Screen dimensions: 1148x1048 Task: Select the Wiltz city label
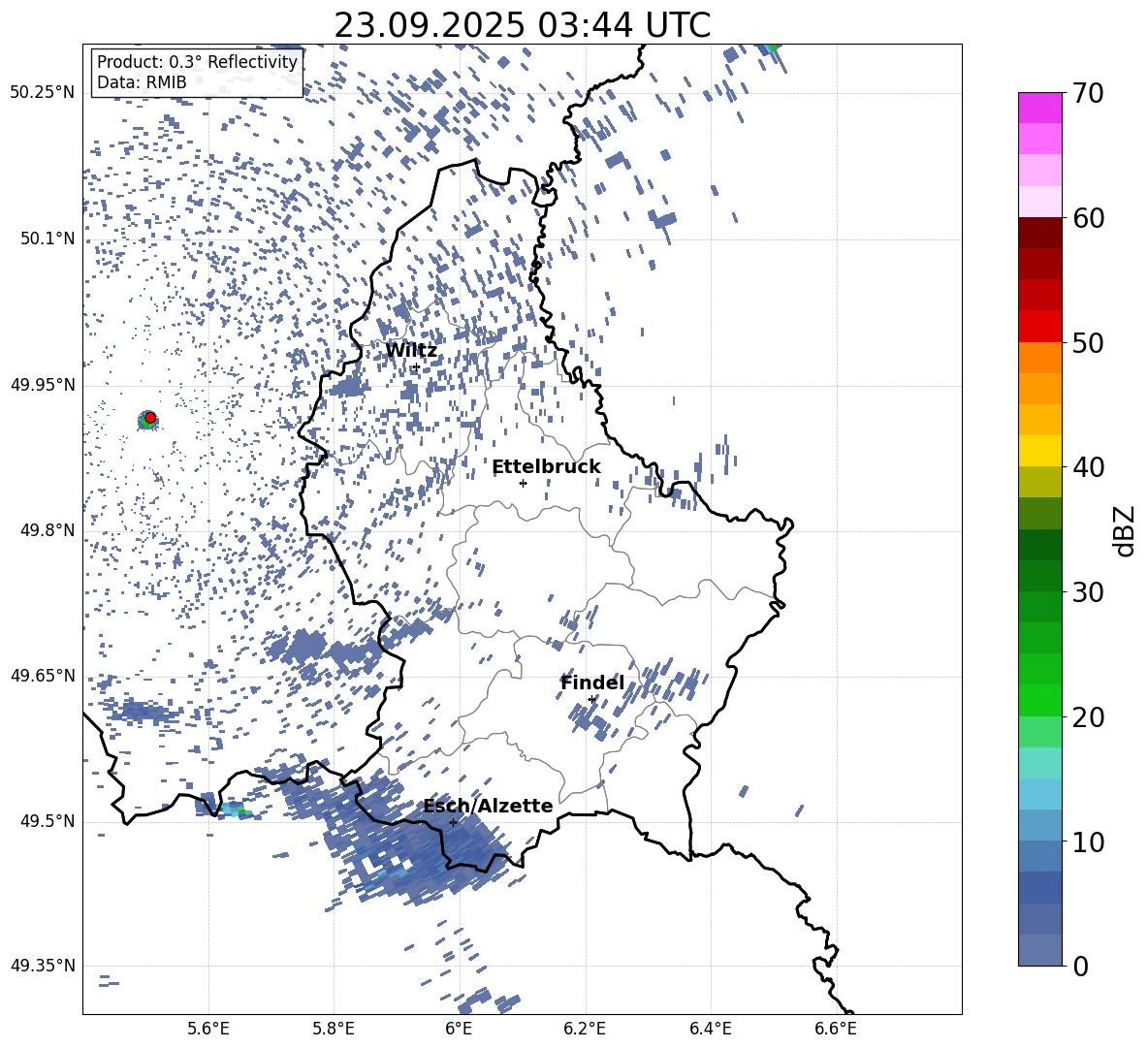(x=411, y=350)
